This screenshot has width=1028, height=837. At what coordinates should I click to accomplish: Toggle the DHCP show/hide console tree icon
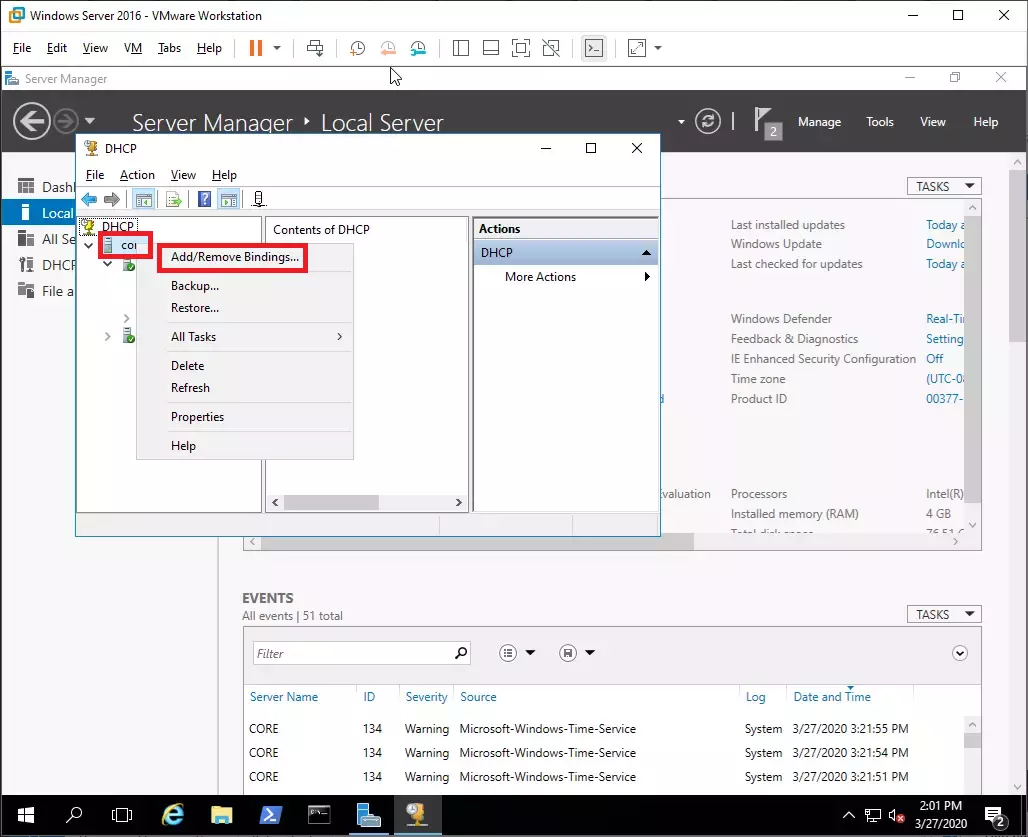click(144, 199)
